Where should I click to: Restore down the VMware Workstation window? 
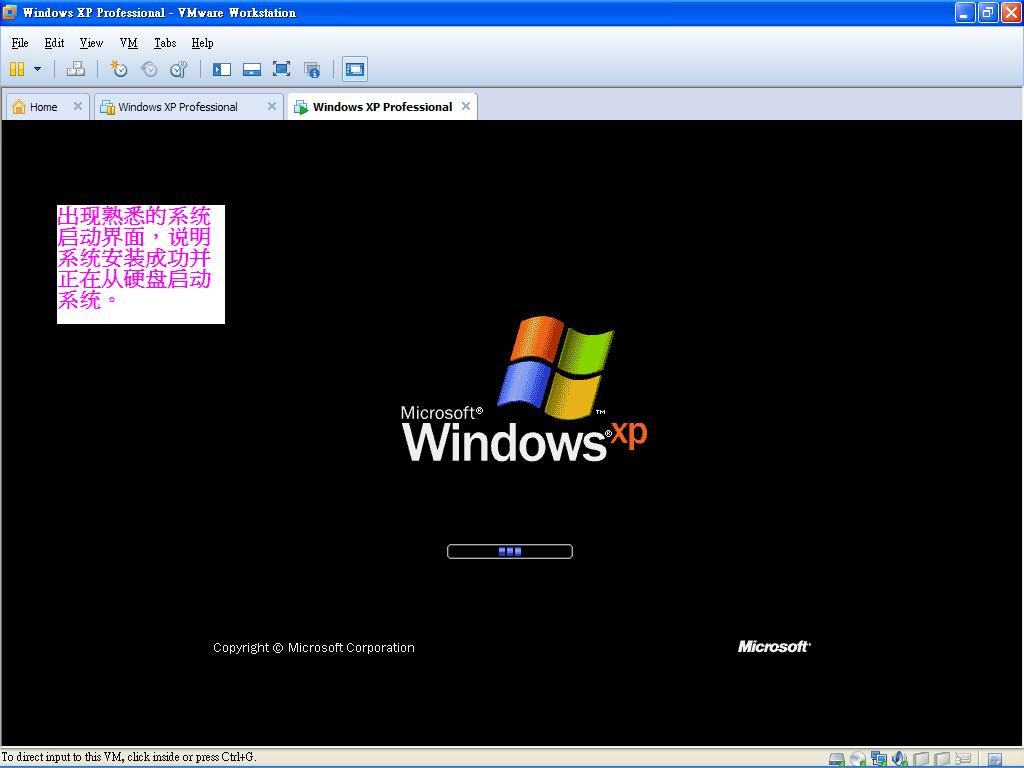click(x=988, y=12)
